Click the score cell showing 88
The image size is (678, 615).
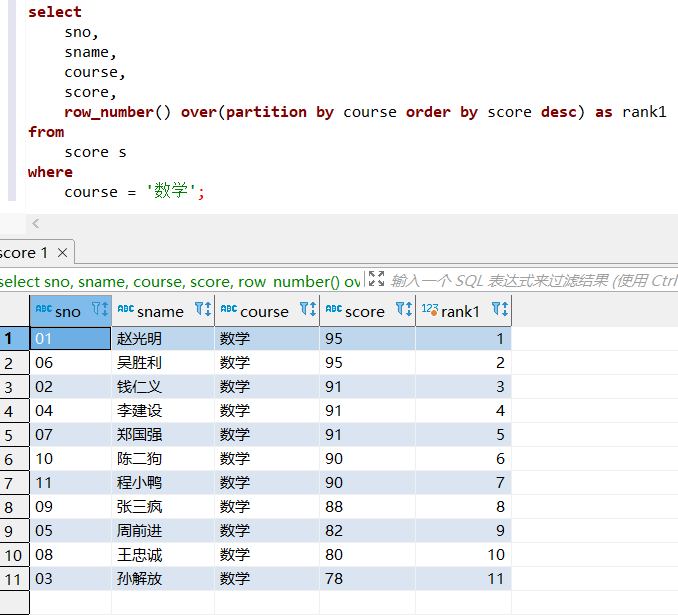(368, 507)
